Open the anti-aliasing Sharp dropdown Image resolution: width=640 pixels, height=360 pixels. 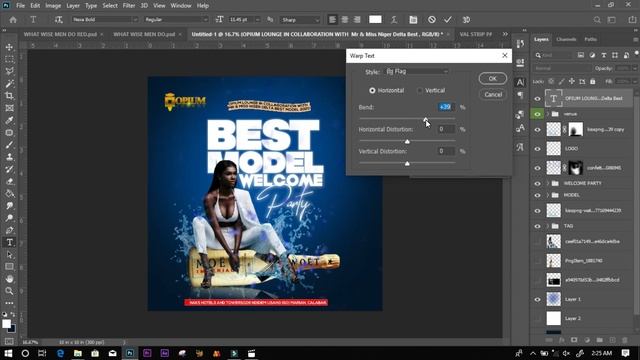pyautogui.click(x=300, y=20)
